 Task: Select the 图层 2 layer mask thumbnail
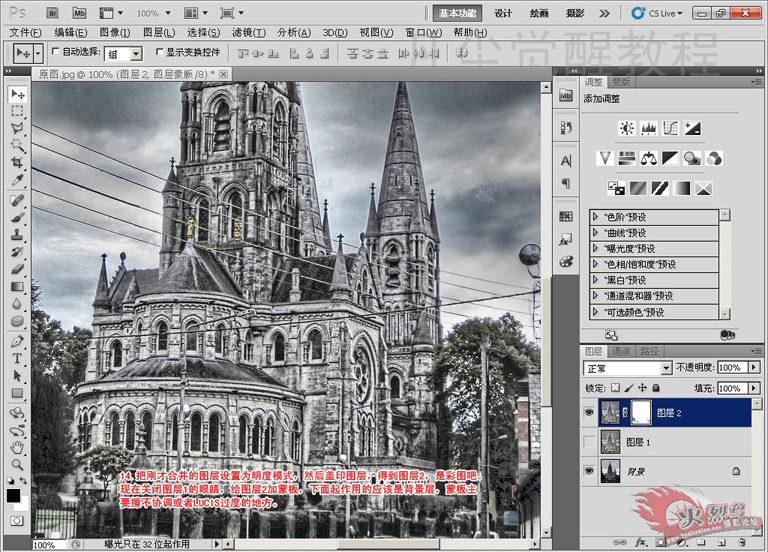pos(641,412)
